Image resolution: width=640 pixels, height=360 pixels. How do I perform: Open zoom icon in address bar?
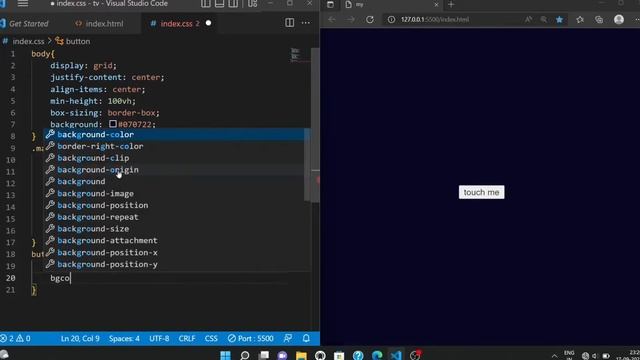[544, 20]
